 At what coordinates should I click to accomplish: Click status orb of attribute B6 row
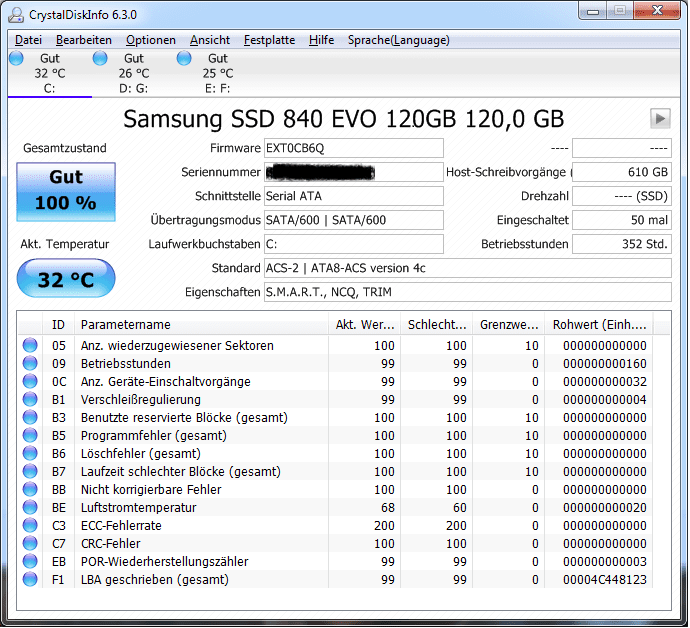click(30, 454)
